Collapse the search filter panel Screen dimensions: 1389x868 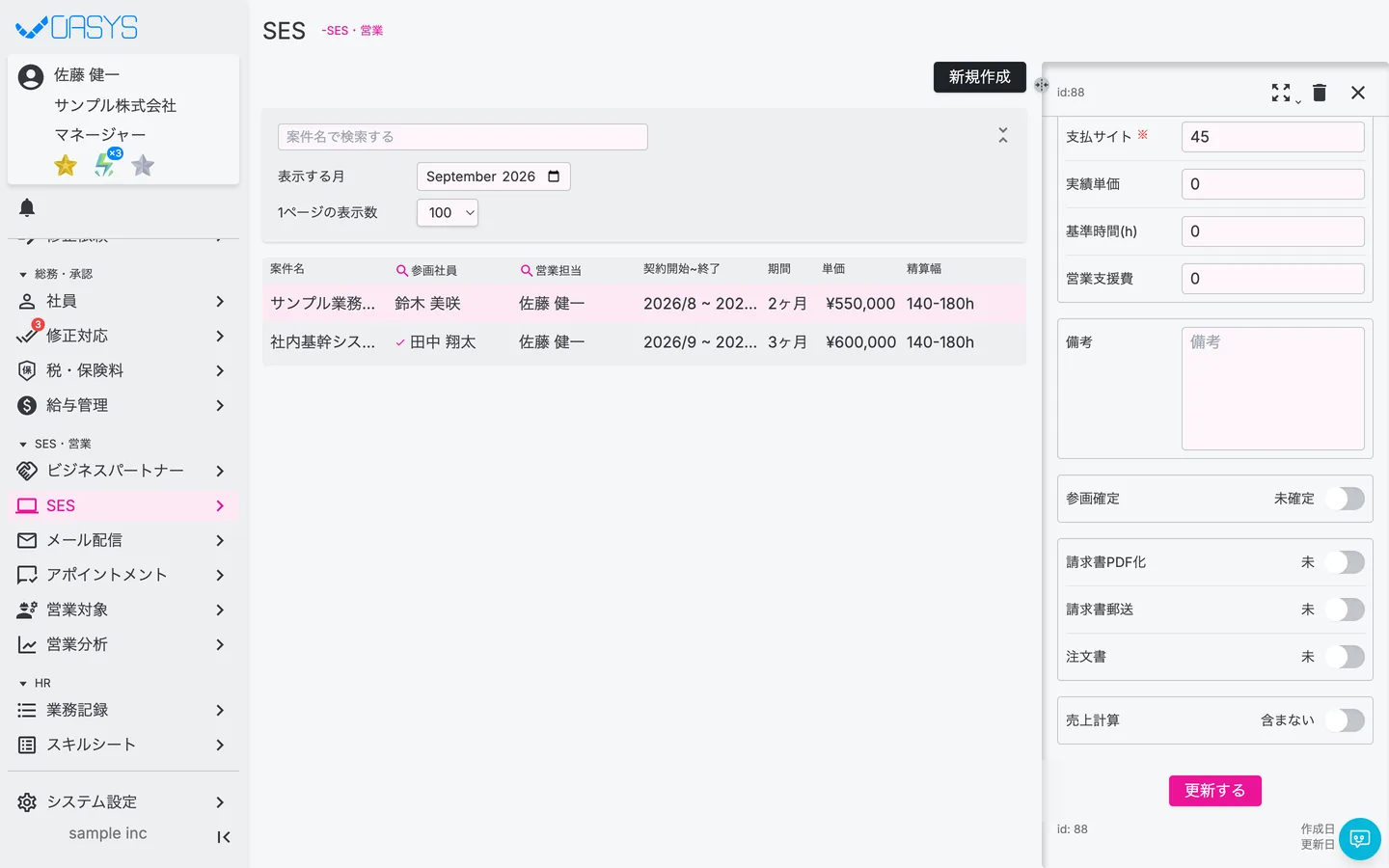pyautogui.click(x=1003, y=136)
